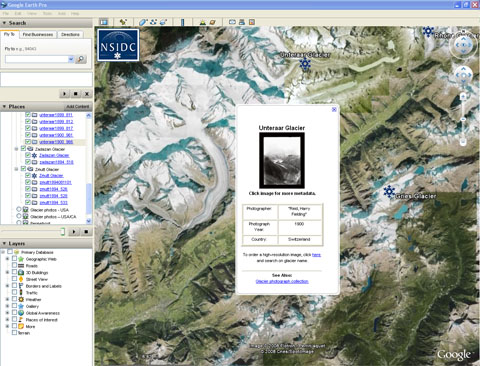
Task: Select the Add Polygon tool
Action: [x=143, y=22]
